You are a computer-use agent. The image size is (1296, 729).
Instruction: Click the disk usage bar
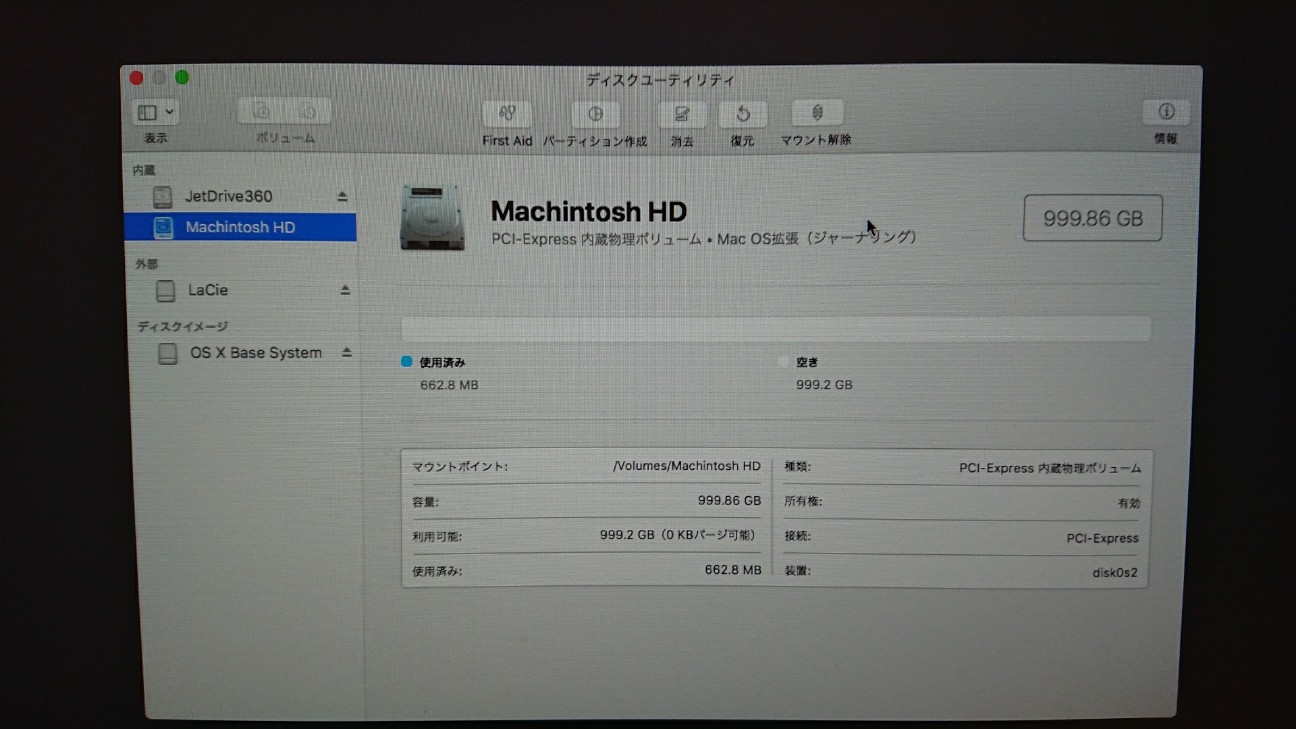pos(776,329)
